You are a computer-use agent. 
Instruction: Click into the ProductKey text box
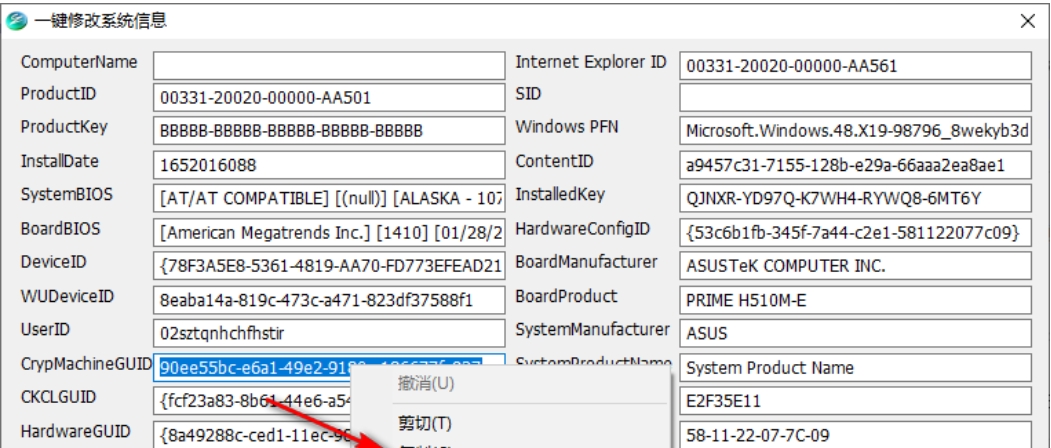(329, 131)
